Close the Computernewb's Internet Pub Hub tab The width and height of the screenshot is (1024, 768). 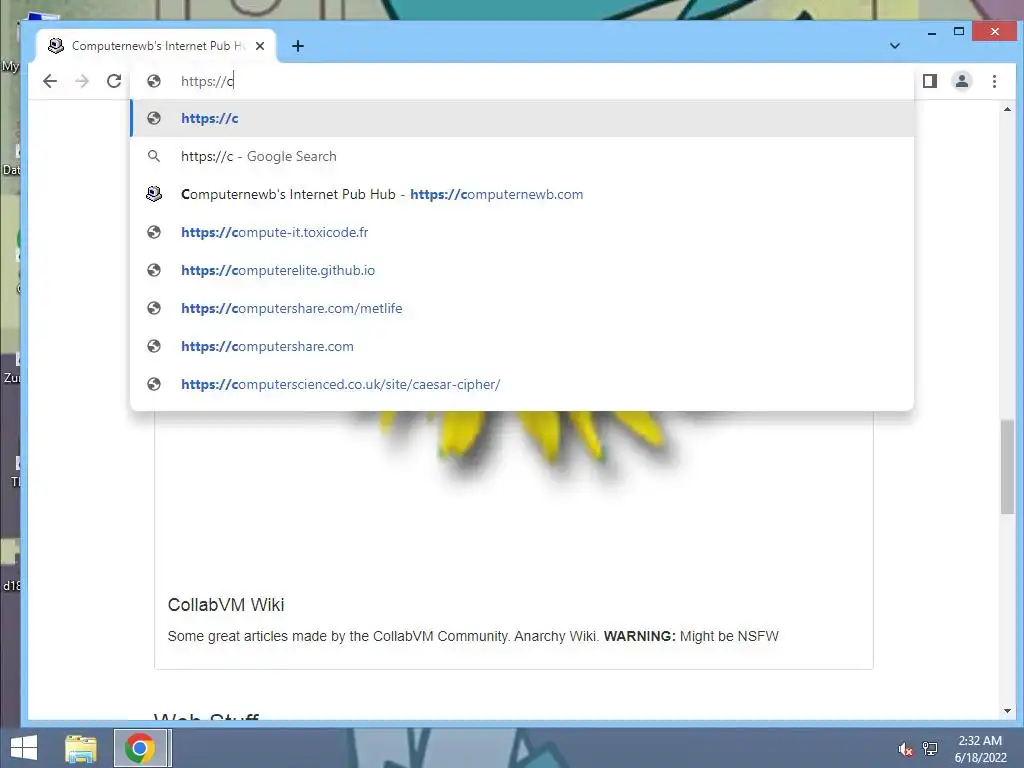click(260, 46)
